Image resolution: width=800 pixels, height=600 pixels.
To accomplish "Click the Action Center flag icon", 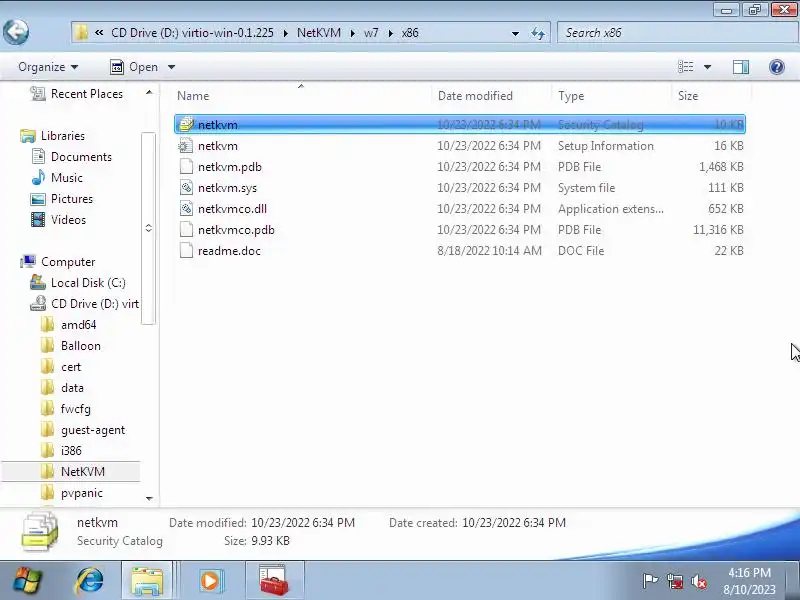I will tap(650, 581).
